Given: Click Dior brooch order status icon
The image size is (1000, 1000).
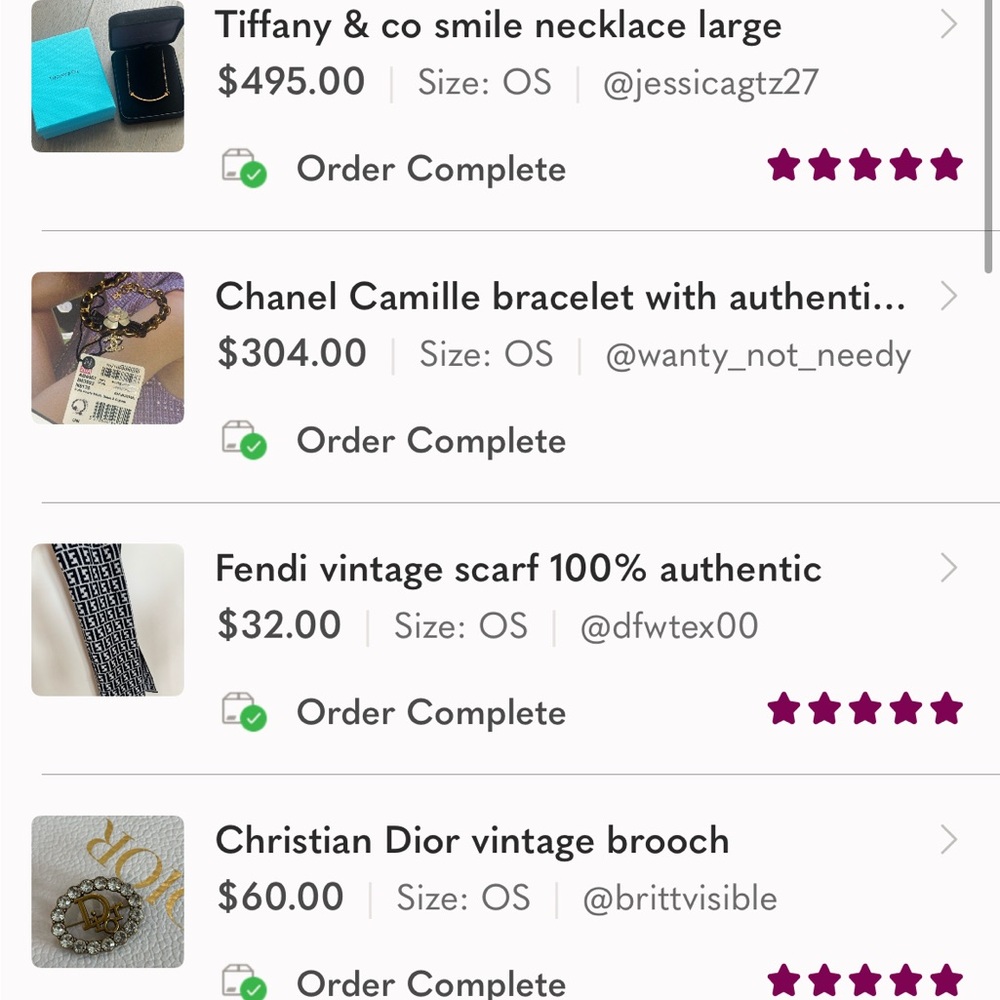Looking at the screenshot, I should tap(243, 982).
